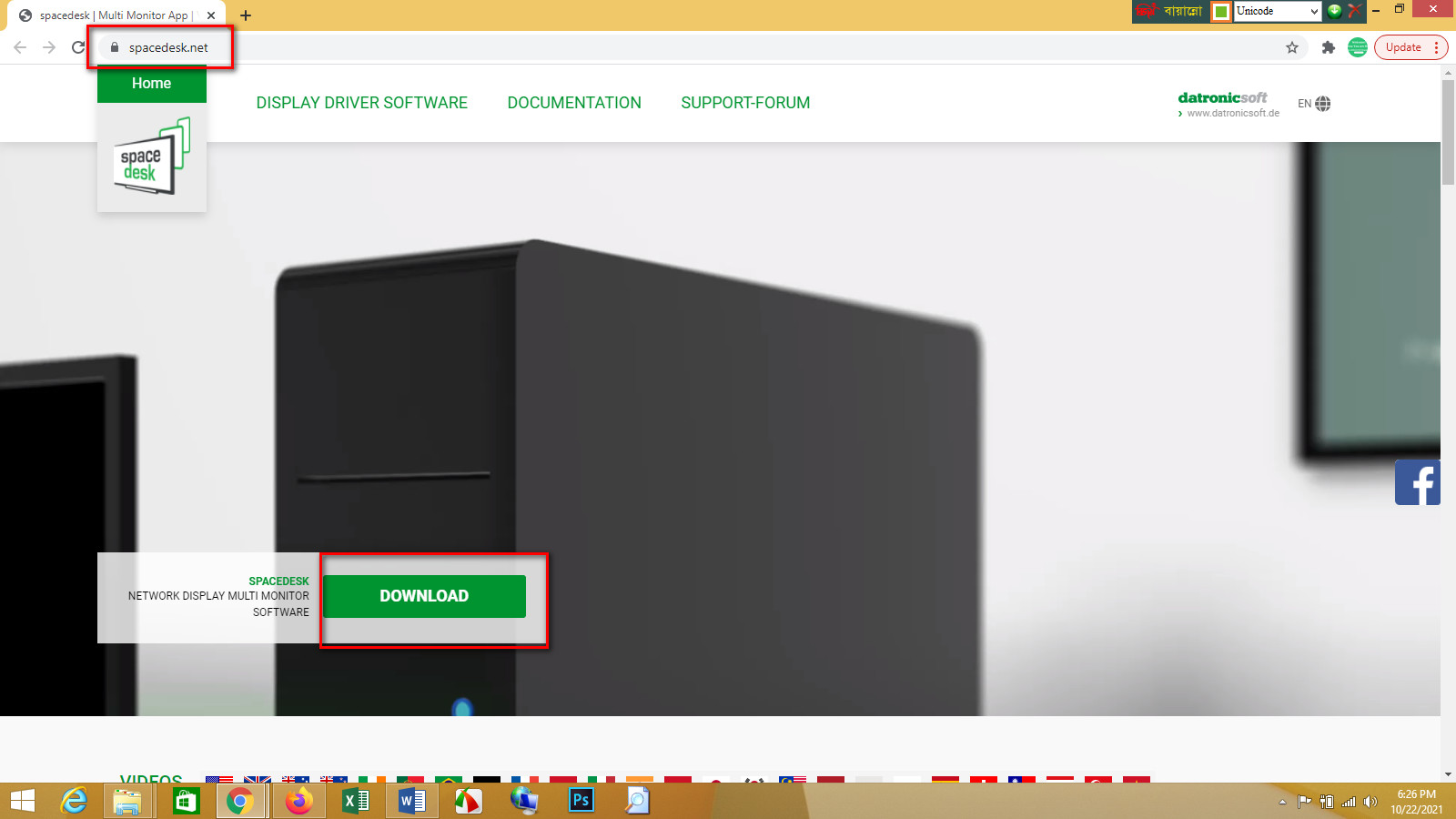Click the green round profile avatar

(x=1358, y=47)
